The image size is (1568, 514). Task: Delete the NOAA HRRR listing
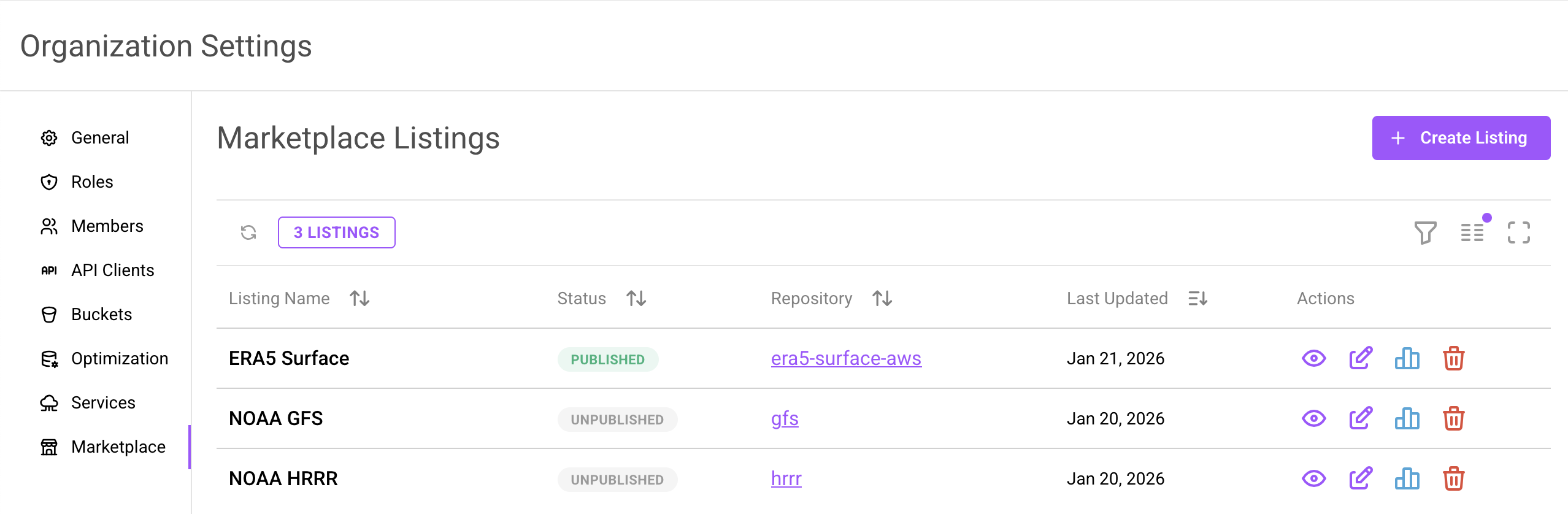click(x=1455, y=478)
